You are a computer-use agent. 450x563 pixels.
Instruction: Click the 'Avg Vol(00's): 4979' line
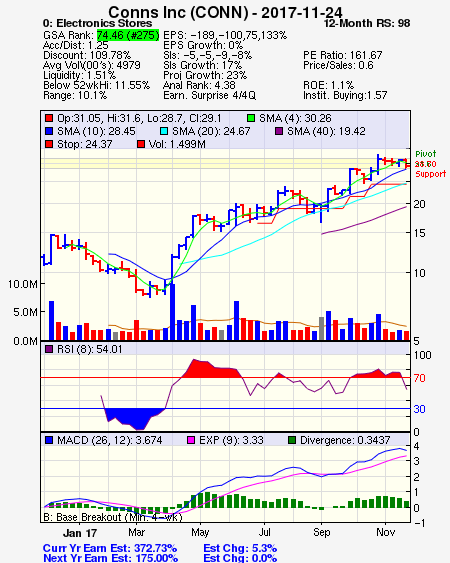point(92,65)
